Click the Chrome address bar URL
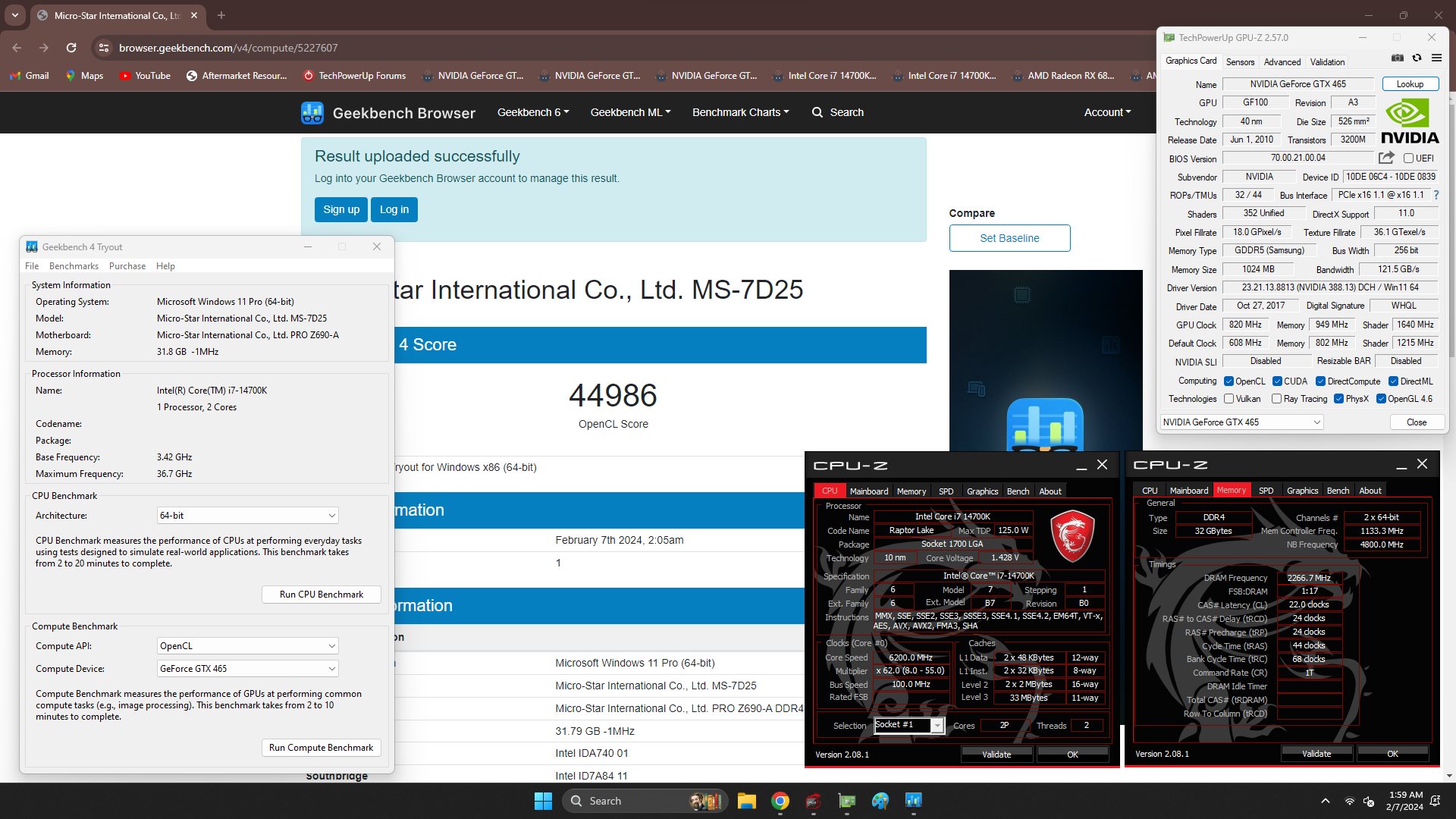Viewport: 1456px width, 819px height. click(x=228, y=48)
